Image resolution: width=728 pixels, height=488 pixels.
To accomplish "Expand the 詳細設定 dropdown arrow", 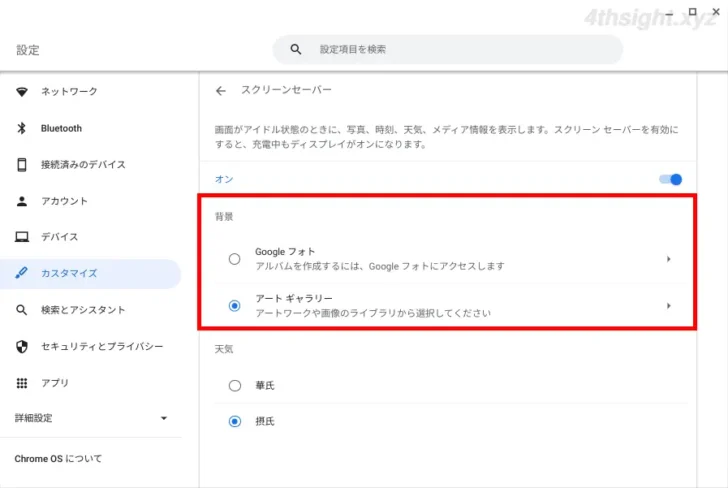I will tap(163, 418).
